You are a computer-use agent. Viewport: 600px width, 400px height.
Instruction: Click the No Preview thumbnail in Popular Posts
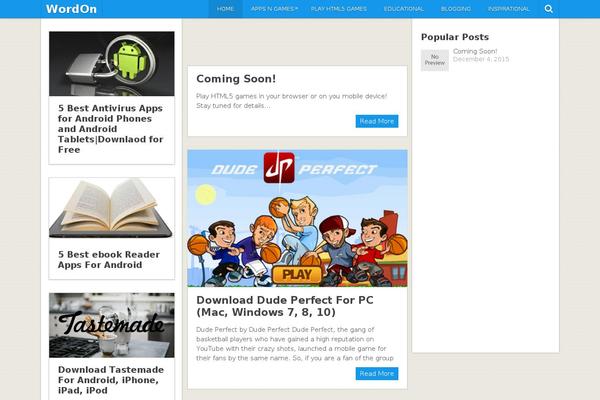435,60
